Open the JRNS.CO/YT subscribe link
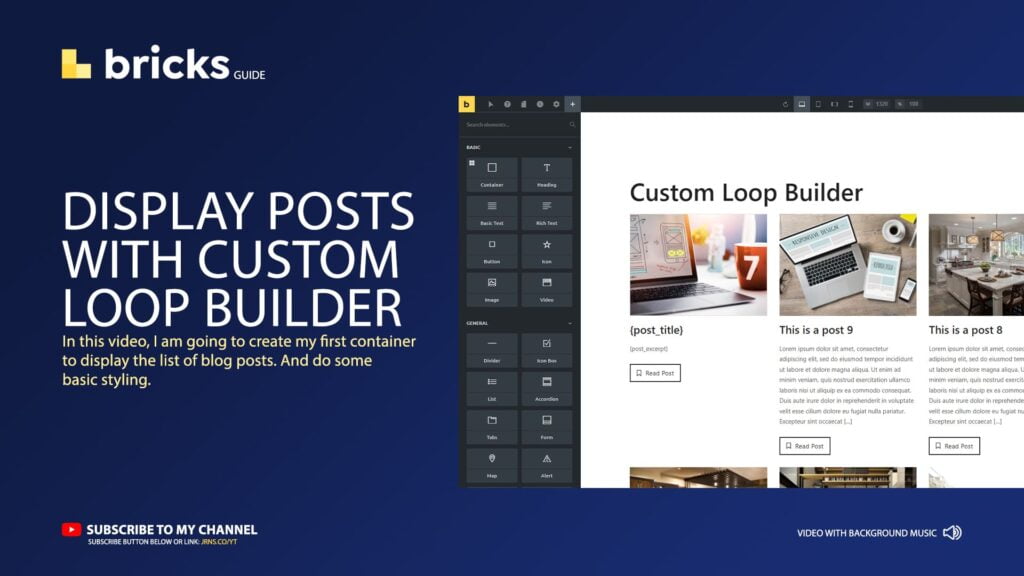The height and width of the screenshot is (576, 1024). 219,542
